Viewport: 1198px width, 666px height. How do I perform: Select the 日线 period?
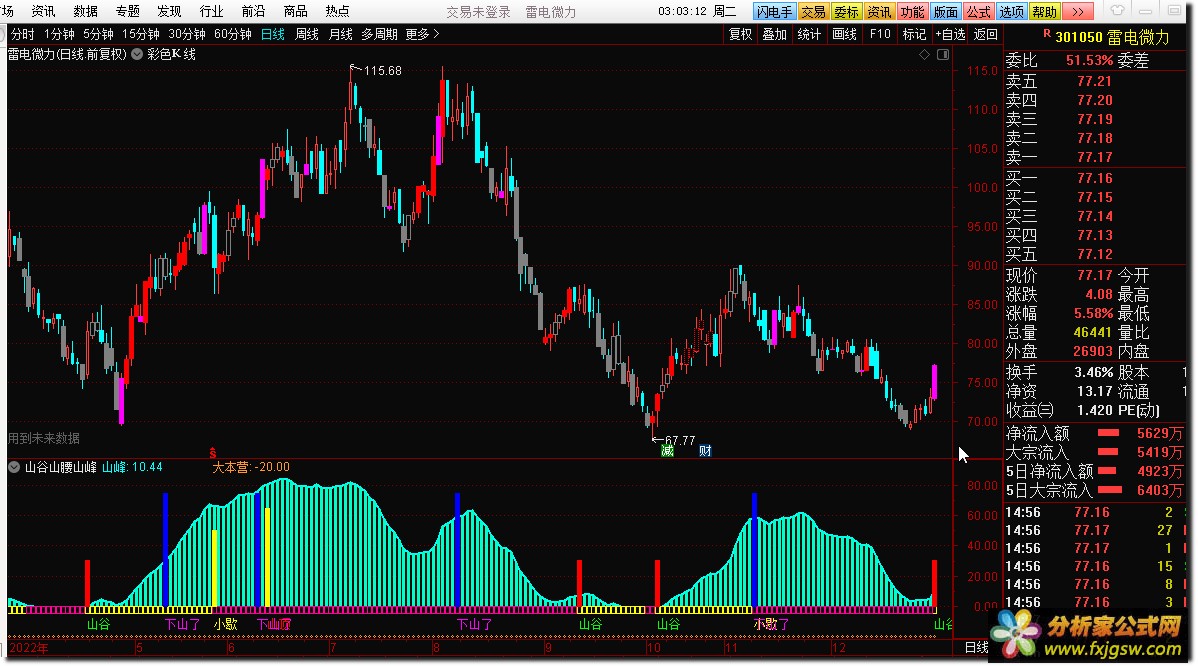coord(273,34)
